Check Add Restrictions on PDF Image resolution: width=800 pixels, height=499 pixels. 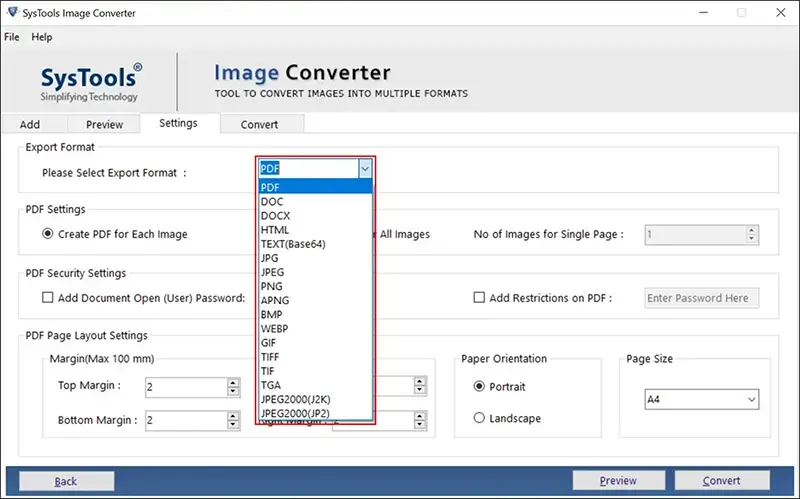point(479,297)
